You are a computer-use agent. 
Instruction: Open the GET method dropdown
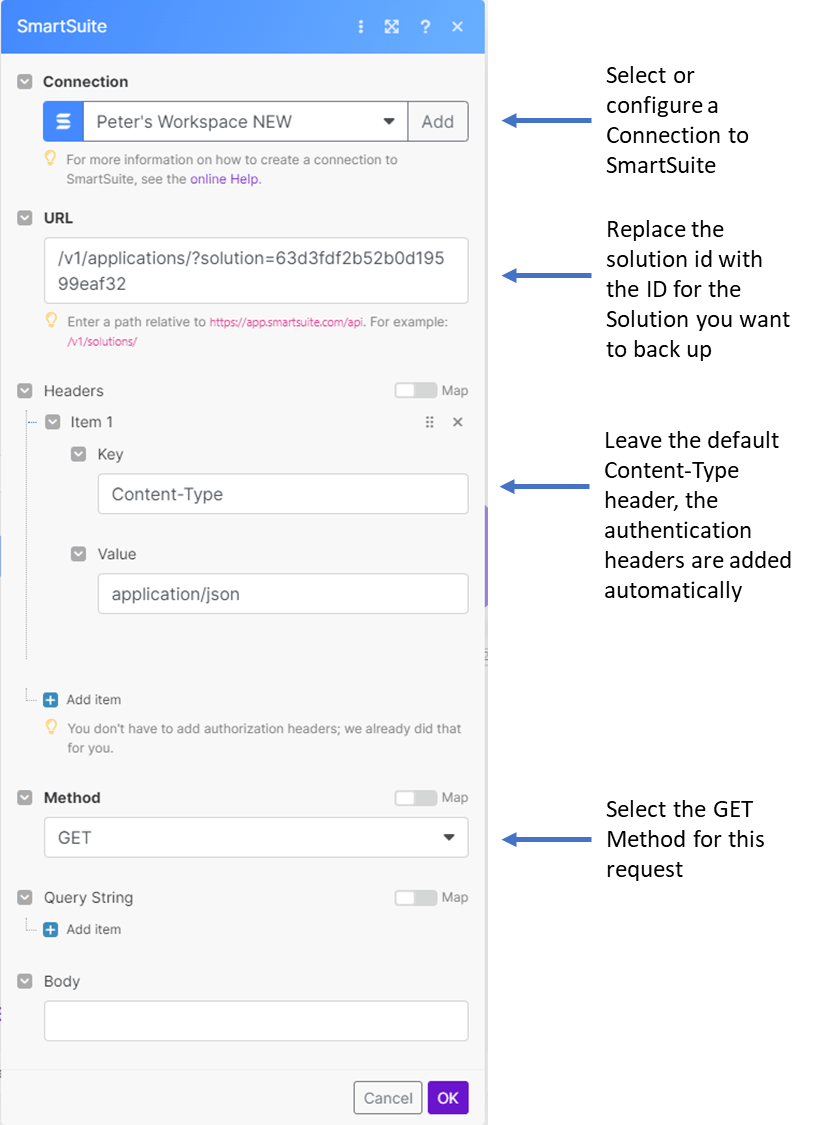click(256, 838)
